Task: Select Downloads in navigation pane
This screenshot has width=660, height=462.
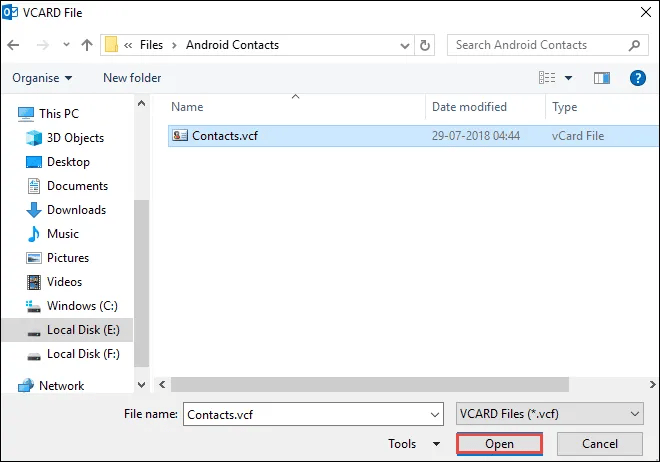Action: (x=76, y=210)
